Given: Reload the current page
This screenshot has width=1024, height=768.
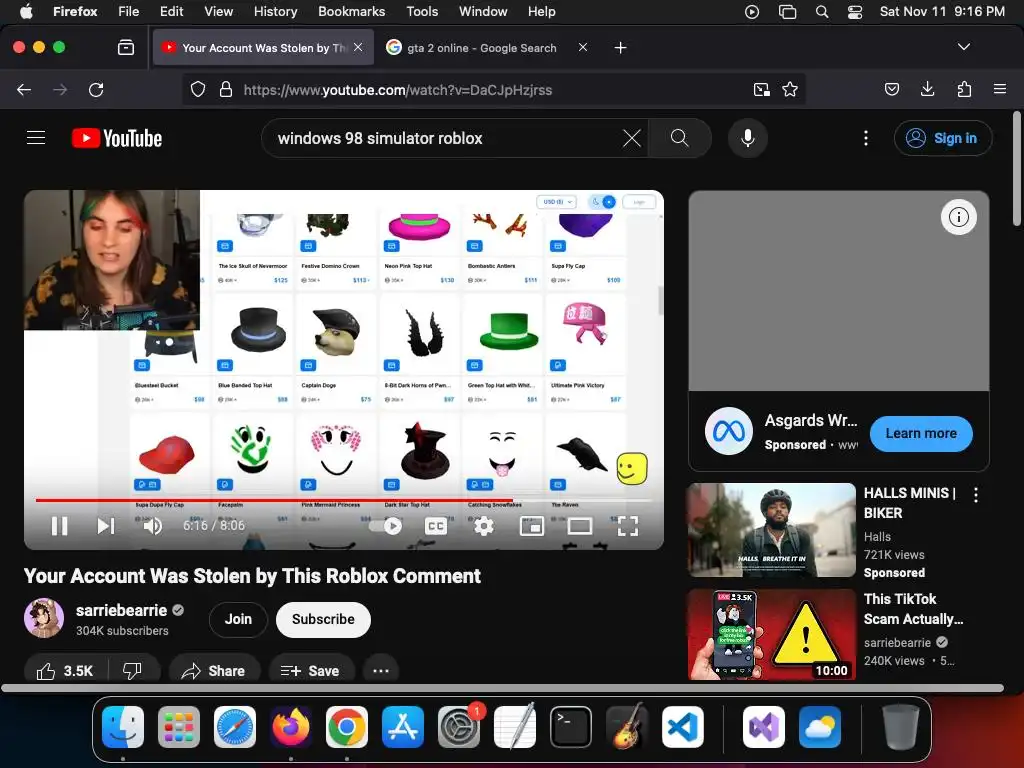Looking at the screenshot, I should [x=96, y=89].
